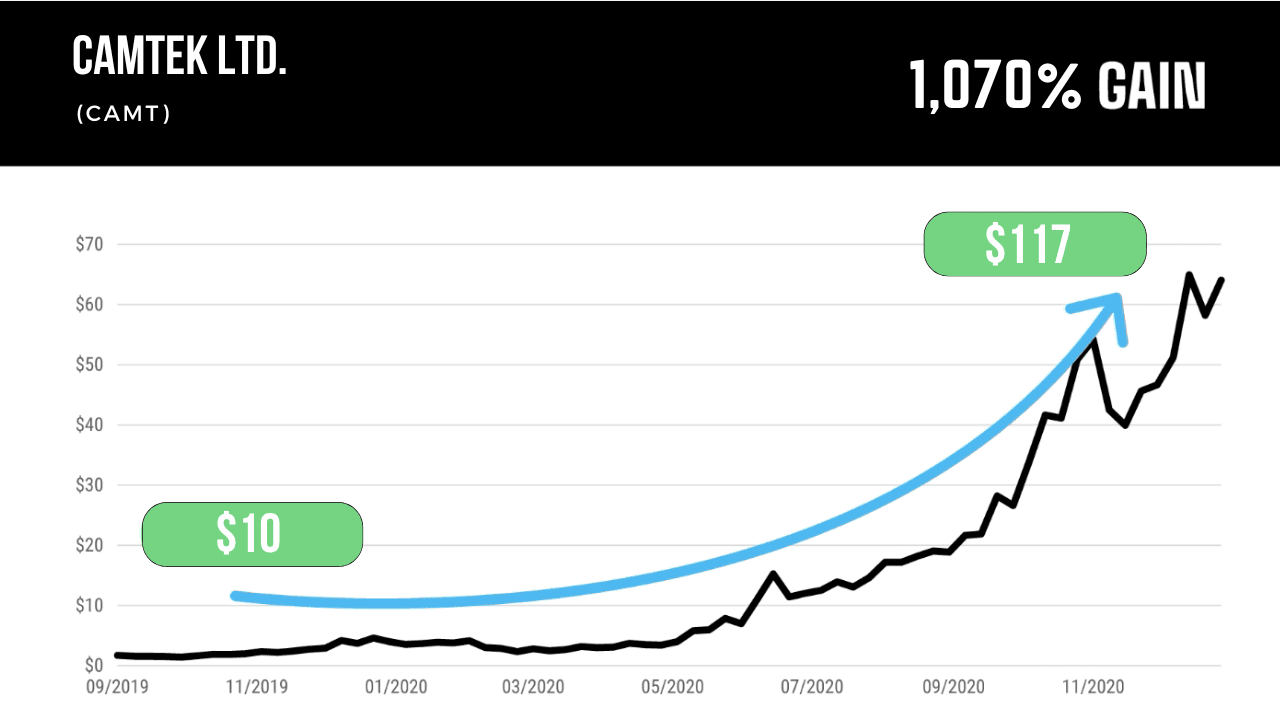Select the 09/2019 date on x-axis
Viewport: 1280px width, 720px height.
click(115, 687)
